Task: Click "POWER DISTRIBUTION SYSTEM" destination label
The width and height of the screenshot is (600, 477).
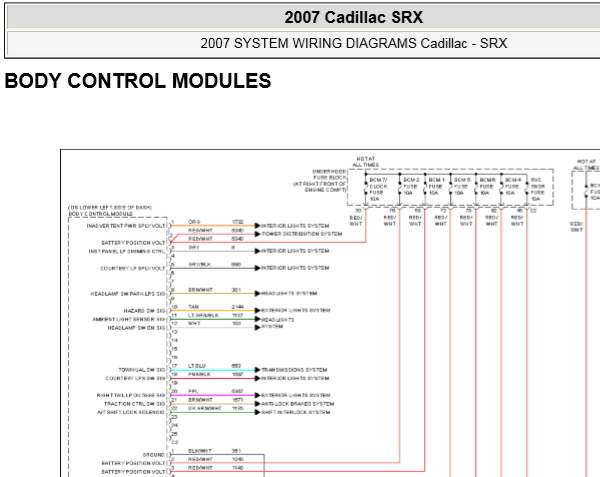Action: [302, 234]
